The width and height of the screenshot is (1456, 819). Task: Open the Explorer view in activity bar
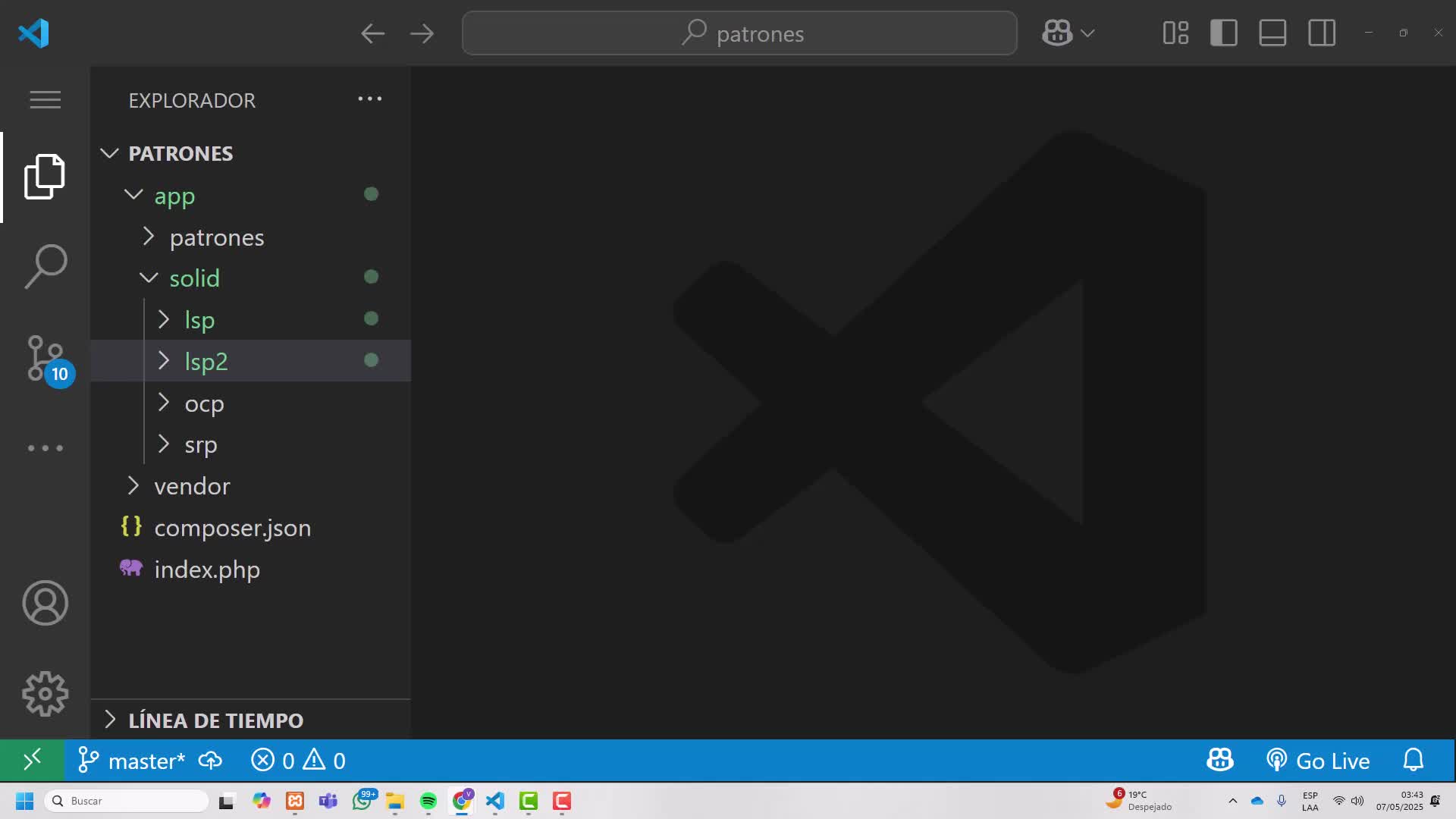(x=45, y=177)
